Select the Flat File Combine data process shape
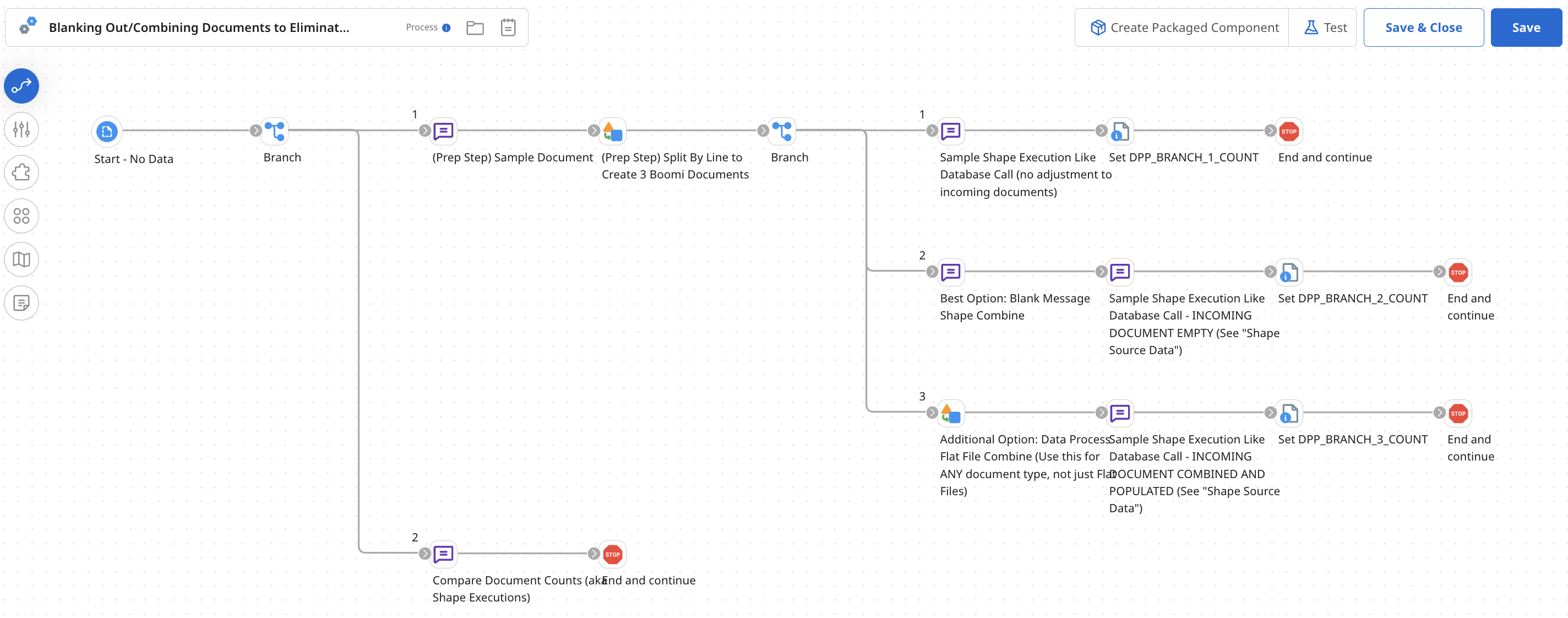 (x=951, y=414)
